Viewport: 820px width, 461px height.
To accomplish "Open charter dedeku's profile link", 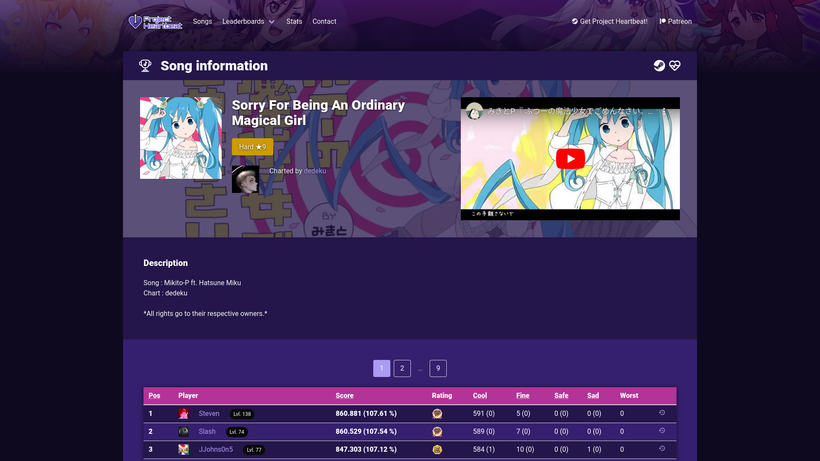I will [315, 171].
